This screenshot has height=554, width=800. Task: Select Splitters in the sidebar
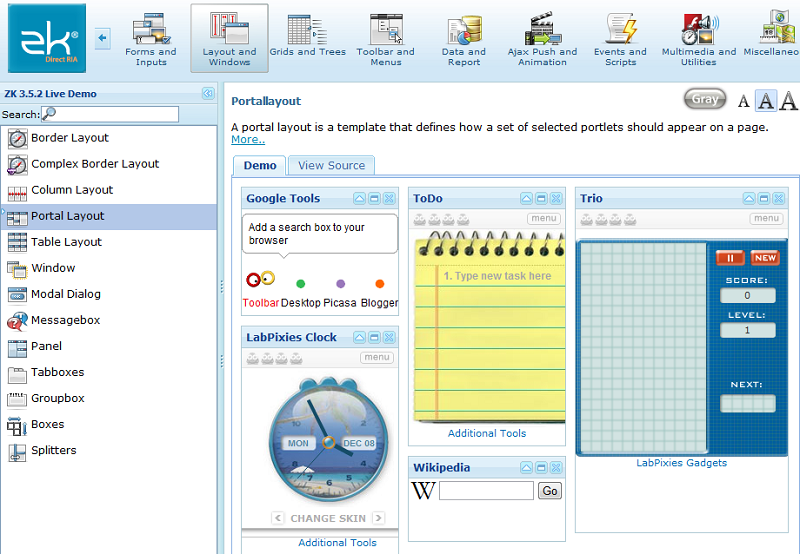109,450
